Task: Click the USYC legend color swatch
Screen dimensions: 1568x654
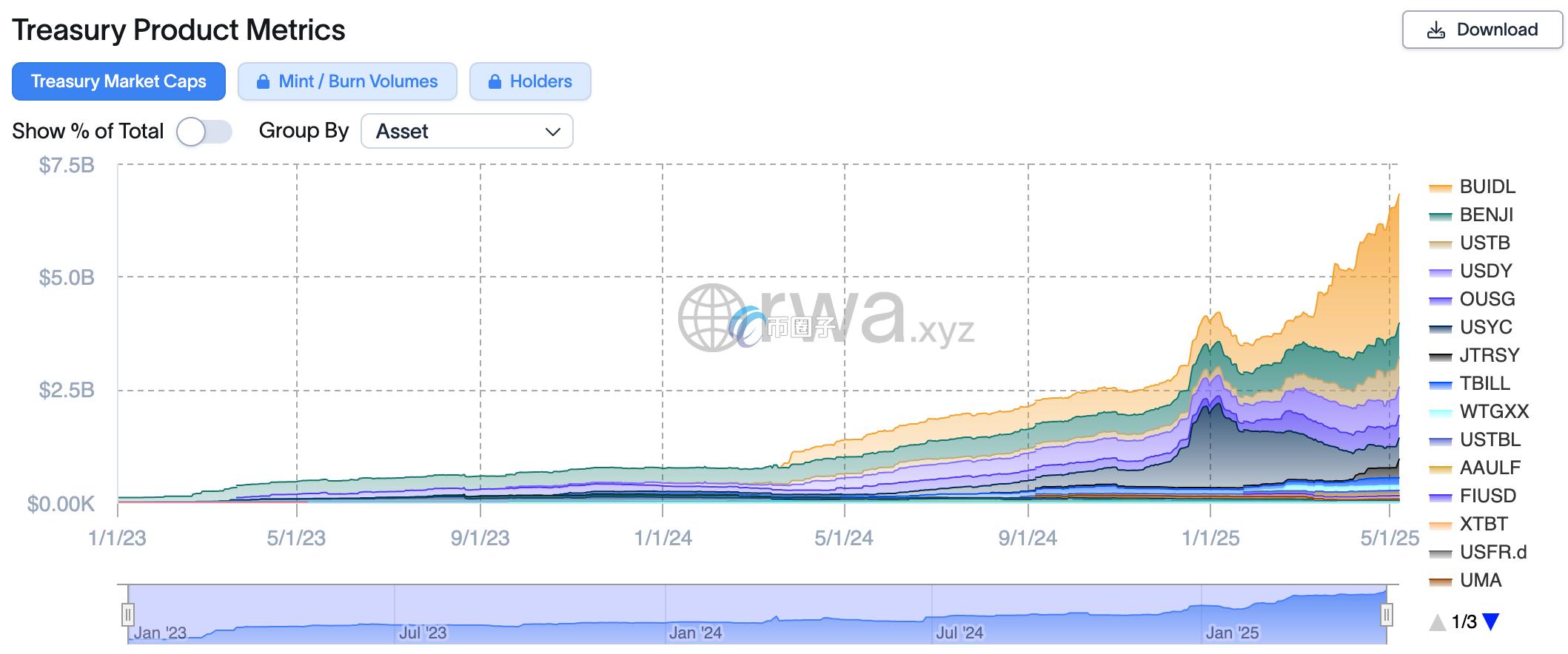Action: (x=1440, y=328)
